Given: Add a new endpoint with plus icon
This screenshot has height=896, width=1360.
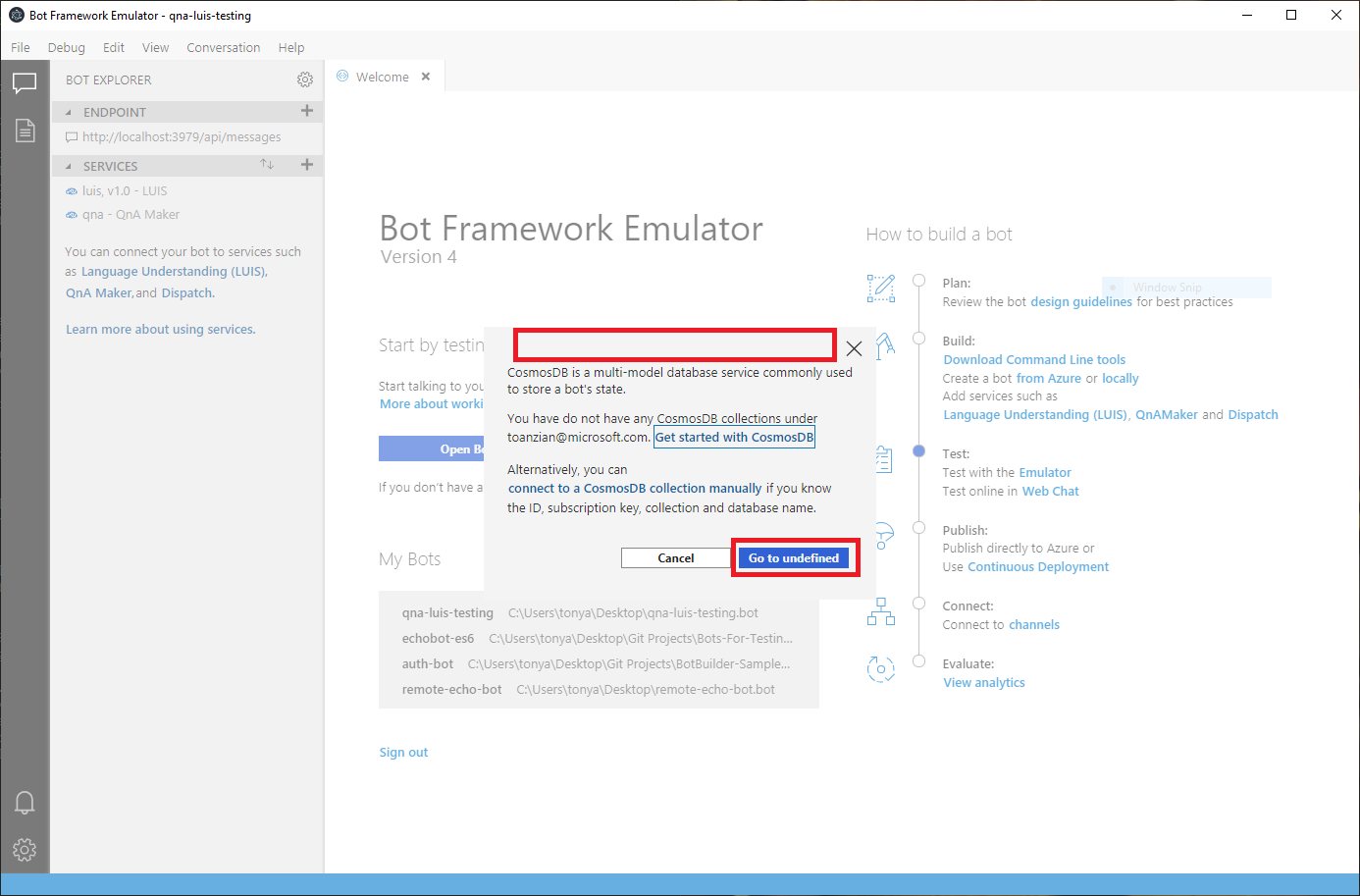Looking at the screenshot, I should pyautogui.click(x=307, y=111).
